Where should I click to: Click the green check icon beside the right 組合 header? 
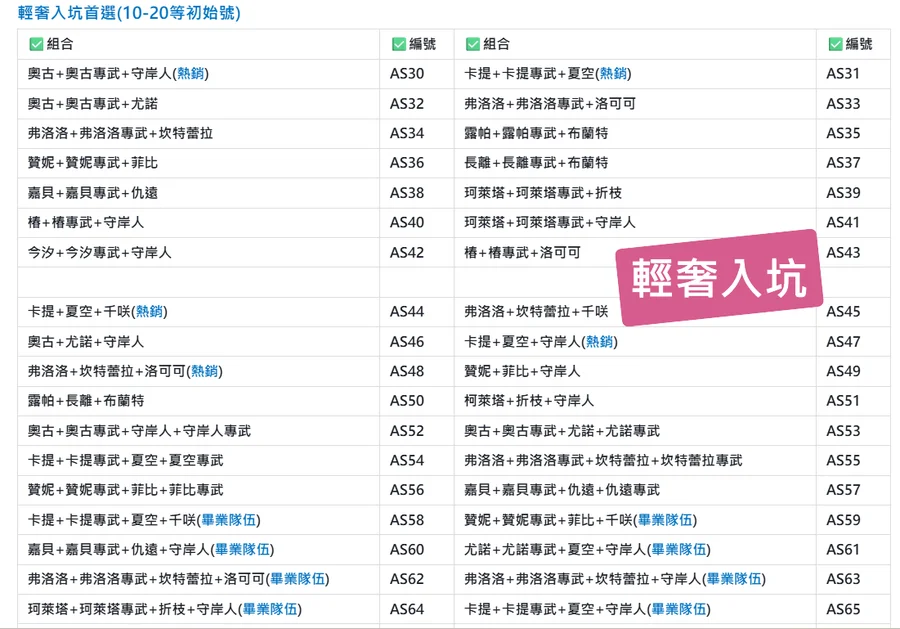[x=472, y=44]
